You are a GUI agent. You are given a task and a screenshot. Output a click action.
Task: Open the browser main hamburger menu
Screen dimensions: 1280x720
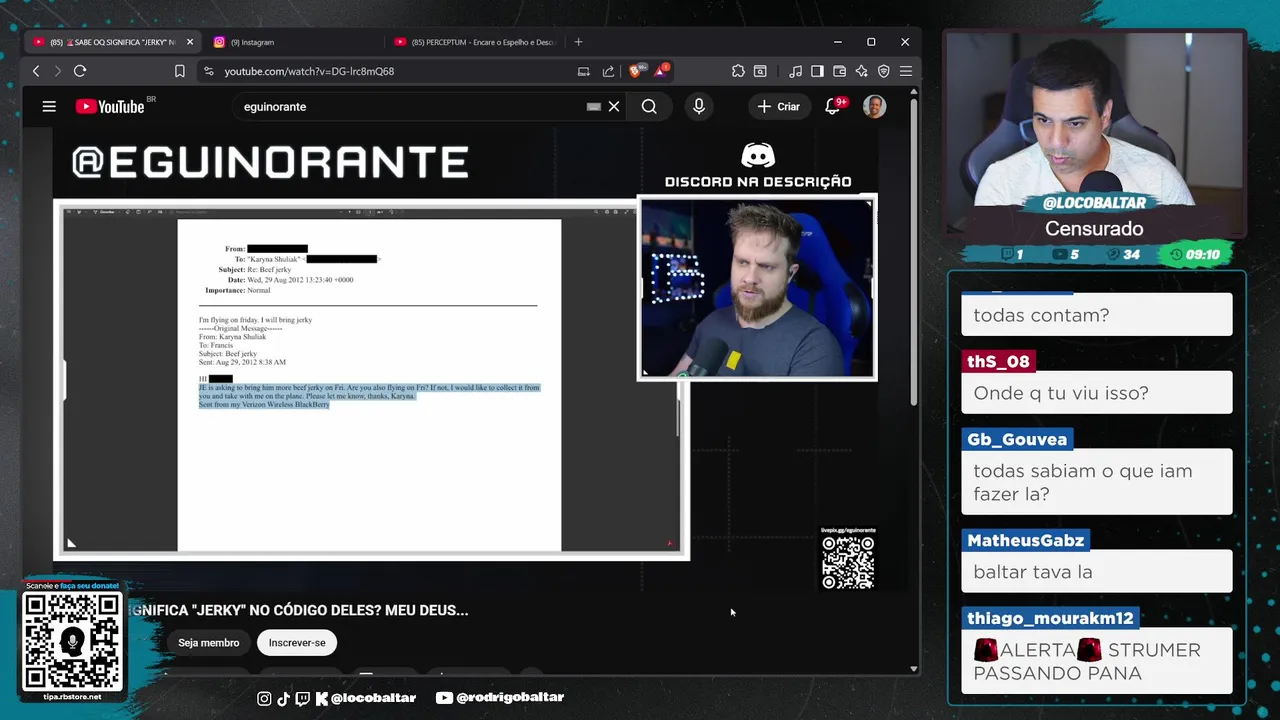coord(905,71)
